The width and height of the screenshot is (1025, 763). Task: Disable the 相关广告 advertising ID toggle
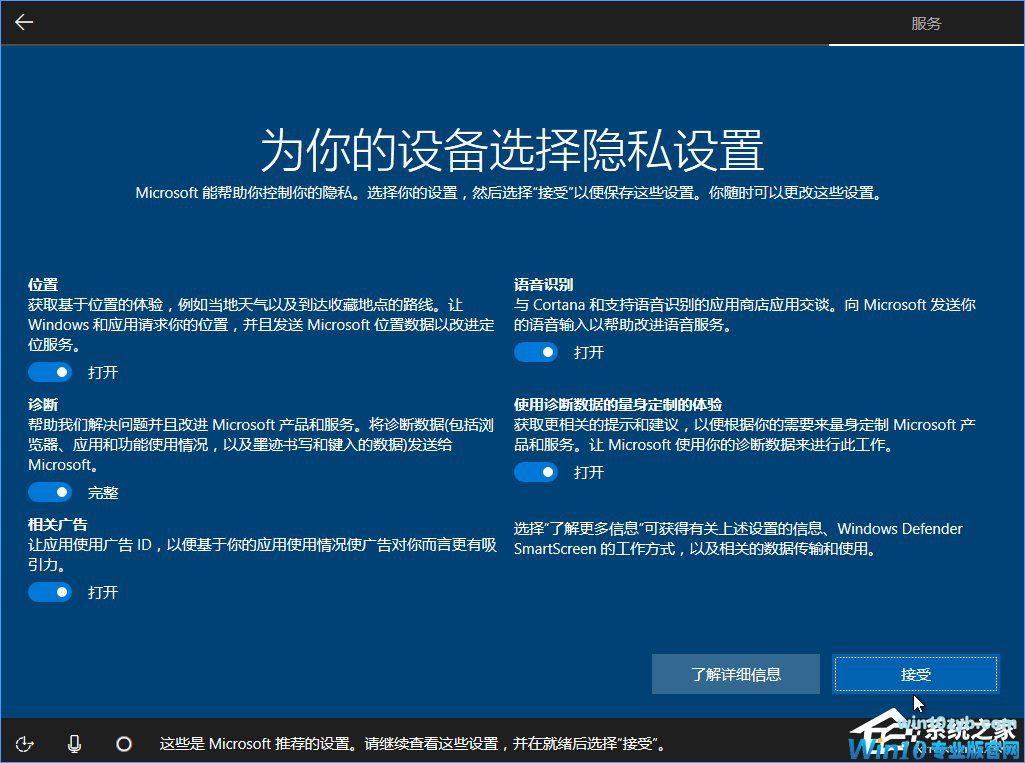tap(50, 591)
